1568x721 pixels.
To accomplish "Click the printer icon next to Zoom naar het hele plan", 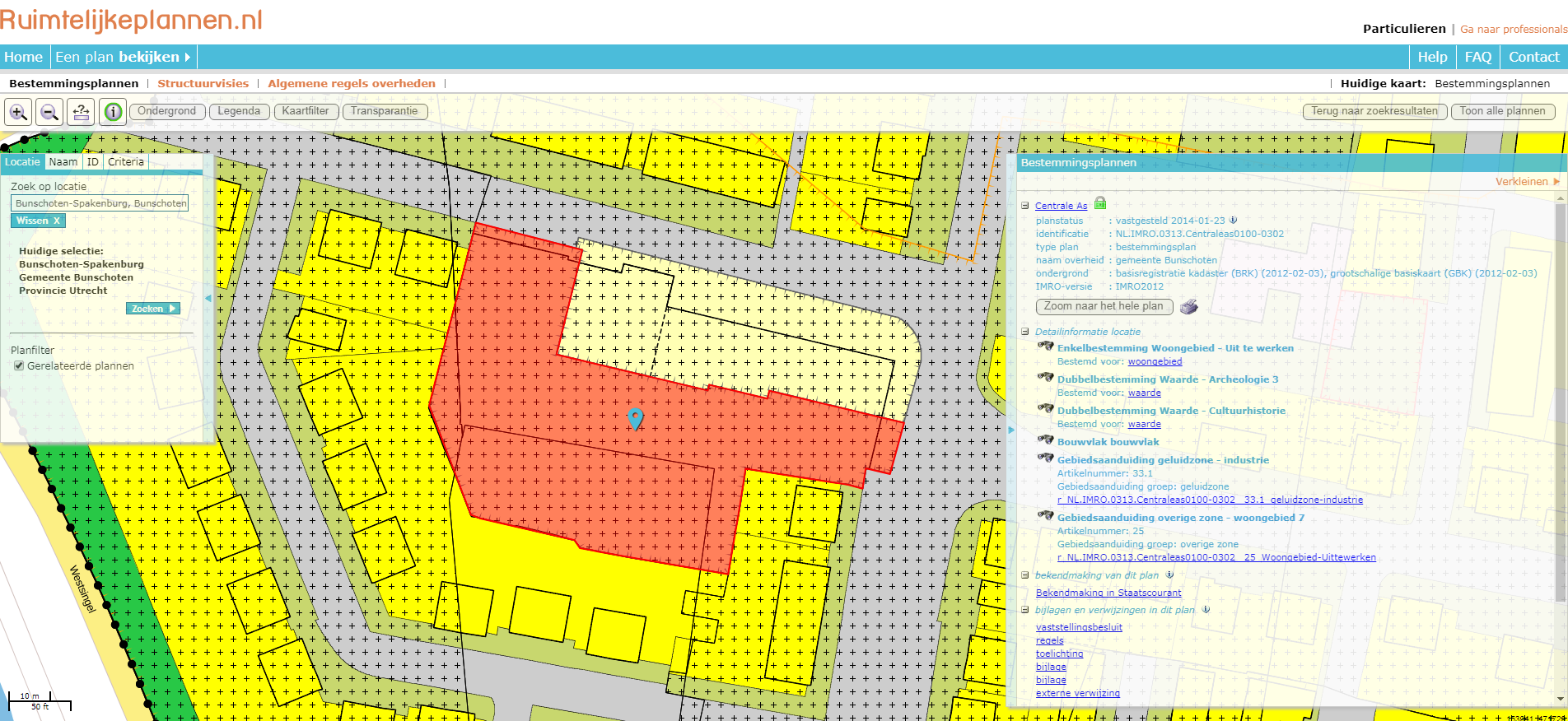I will tap(1189, 306).
